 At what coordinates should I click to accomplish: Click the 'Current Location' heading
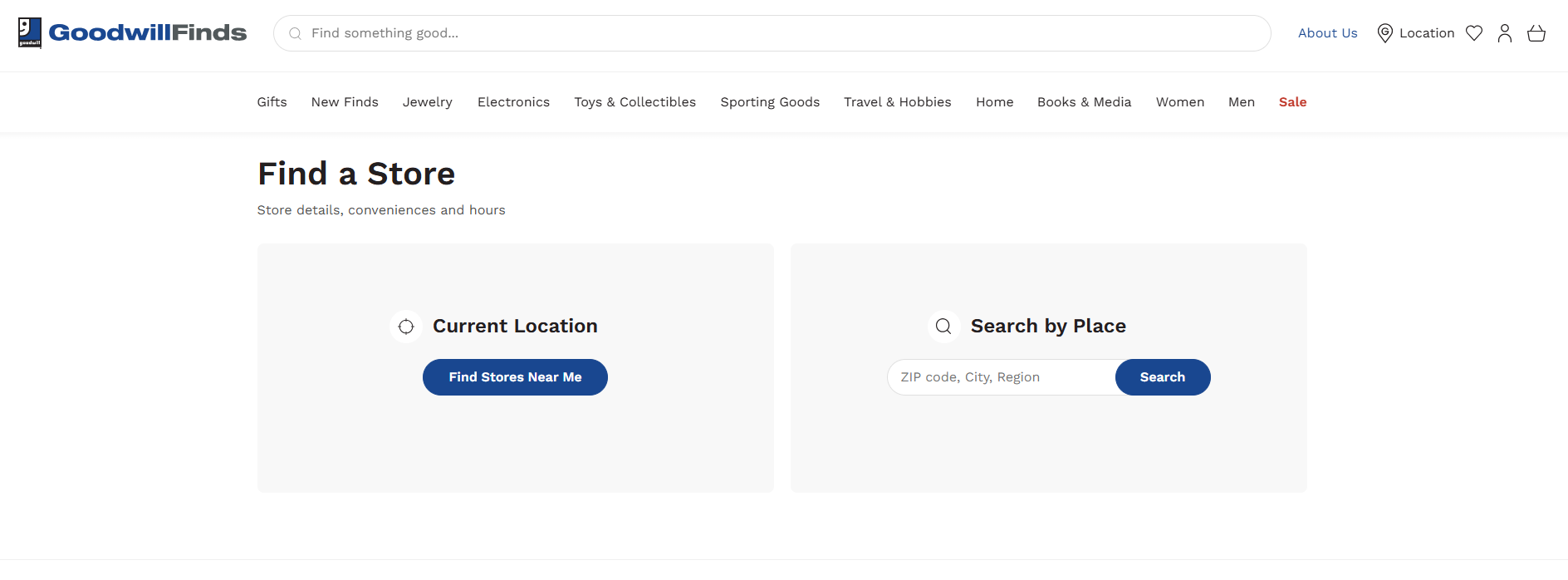tap(515, 327)
